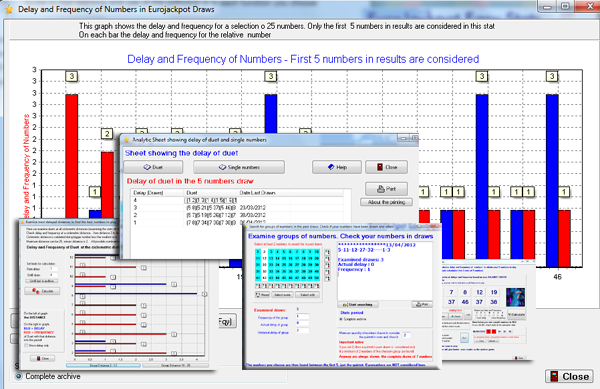Click Calculate in the distances window
The height and width of the screenshot is (389, 600).
tap(42, 291)
